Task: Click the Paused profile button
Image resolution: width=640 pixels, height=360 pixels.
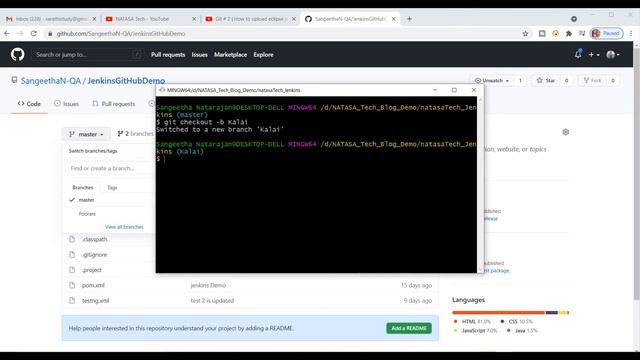Action: coord(606,33)
